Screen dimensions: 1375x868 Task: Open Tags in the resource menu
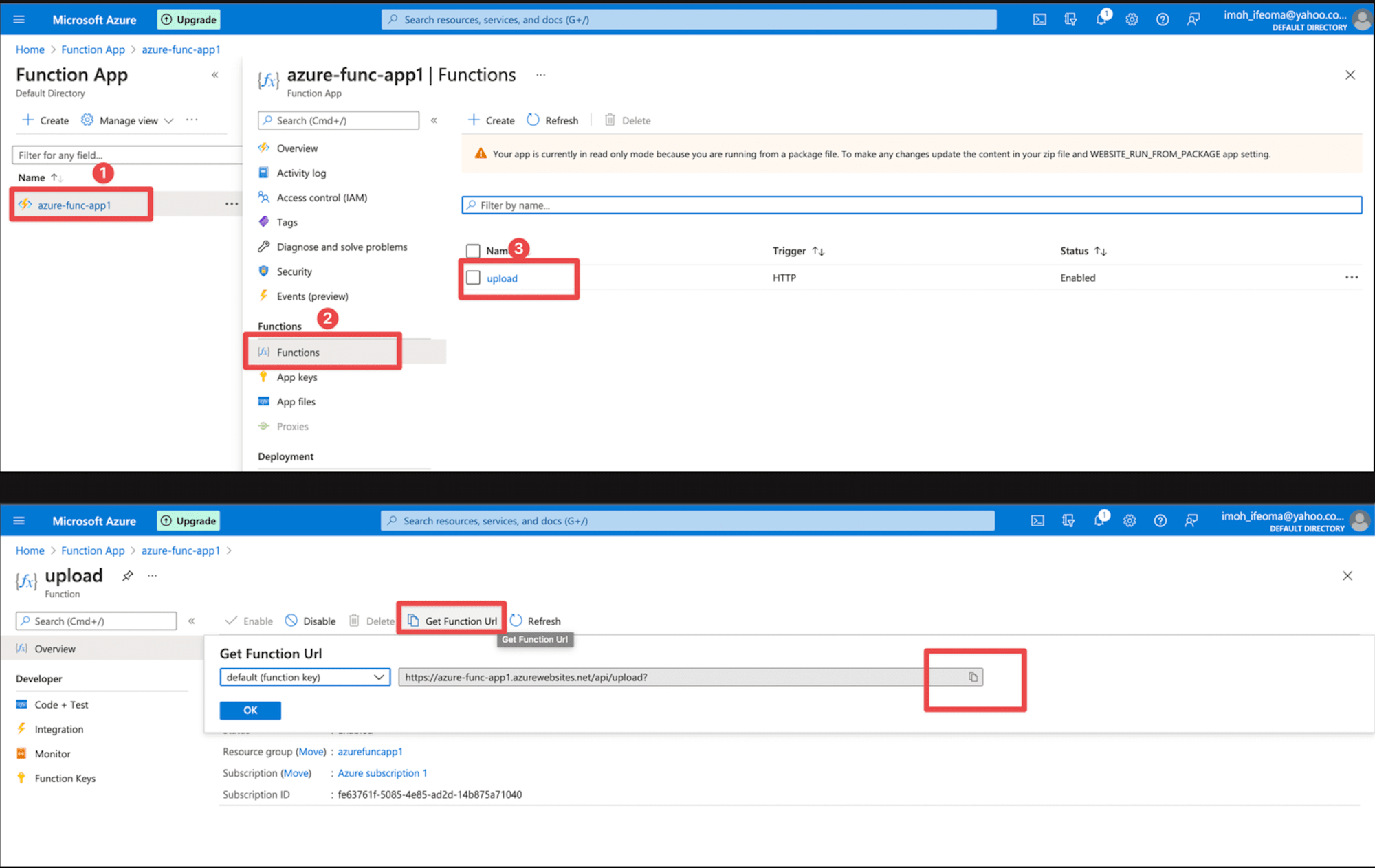coord(287,222)
